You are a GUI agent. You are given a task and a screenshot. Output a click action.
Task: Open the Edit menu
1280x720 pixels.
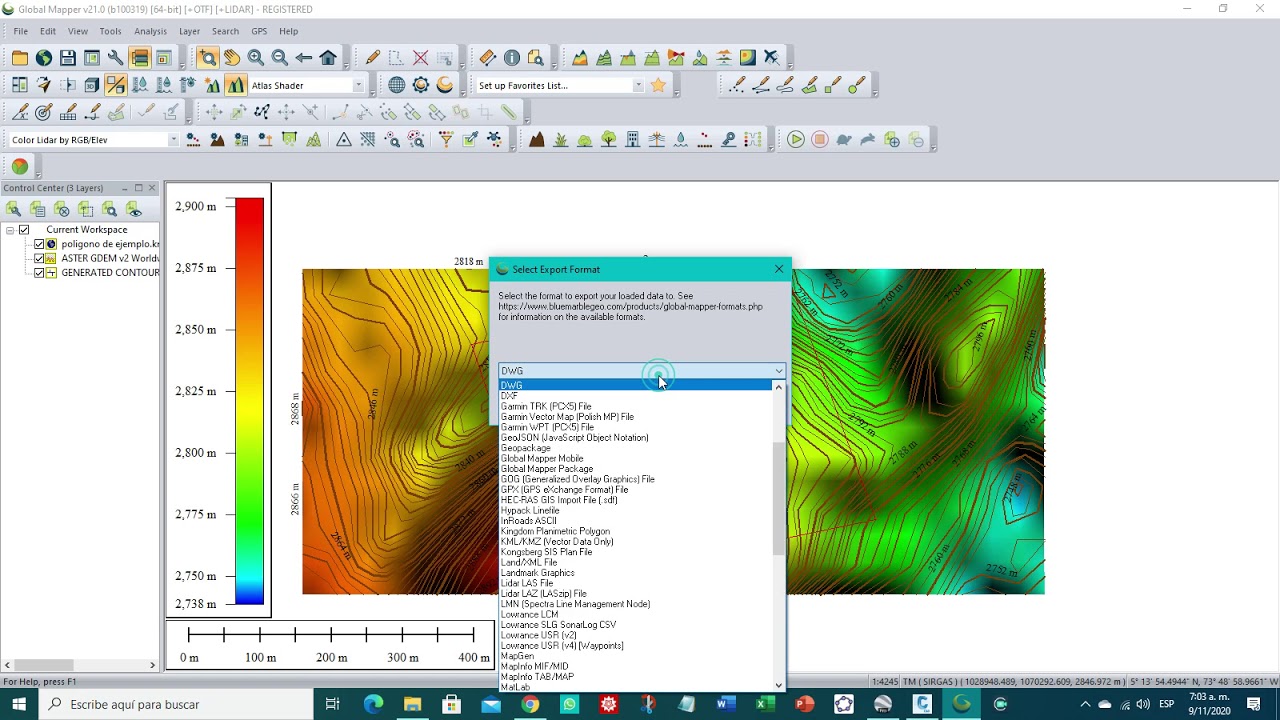click(x=48, y=31)
